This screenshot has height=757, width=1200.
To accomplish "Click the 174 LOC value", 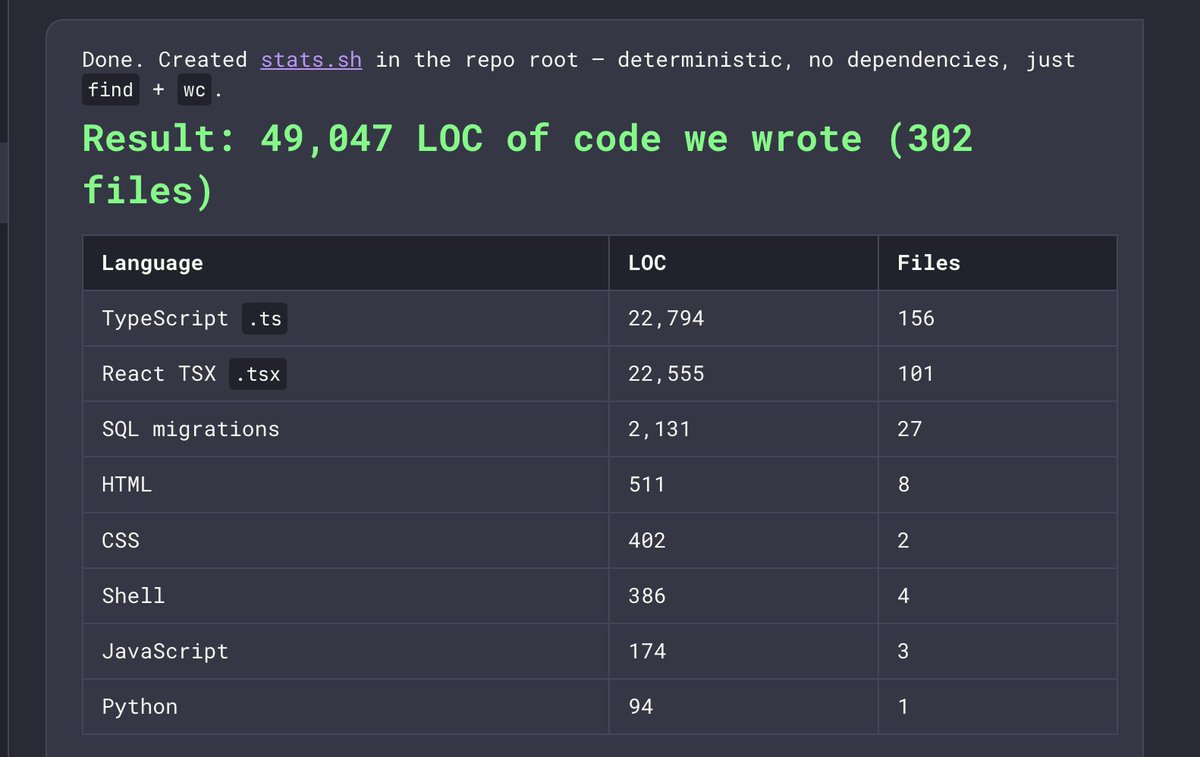I will (647, 652).
